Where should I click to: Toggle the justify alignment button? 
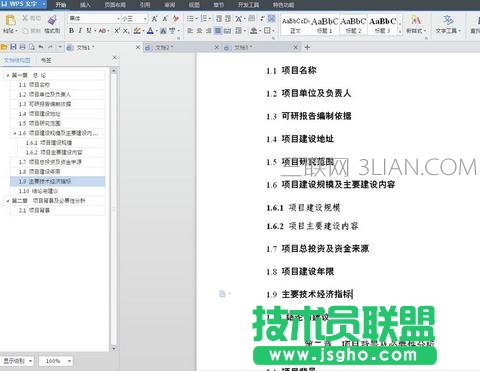click(x=218, y=31)
